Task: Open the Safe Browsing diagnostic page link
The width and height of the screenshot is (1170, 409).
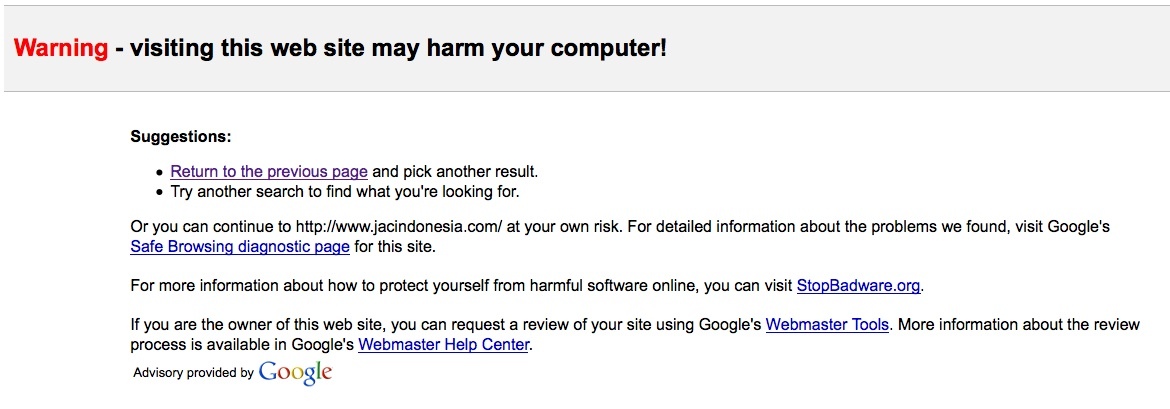Action: (240, 246)
